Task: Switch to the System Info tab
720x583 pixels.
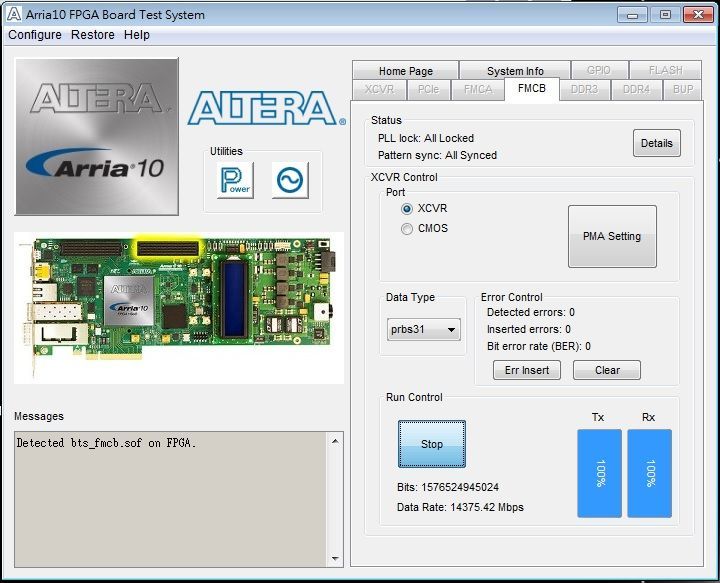Action: tap(515, 71)
